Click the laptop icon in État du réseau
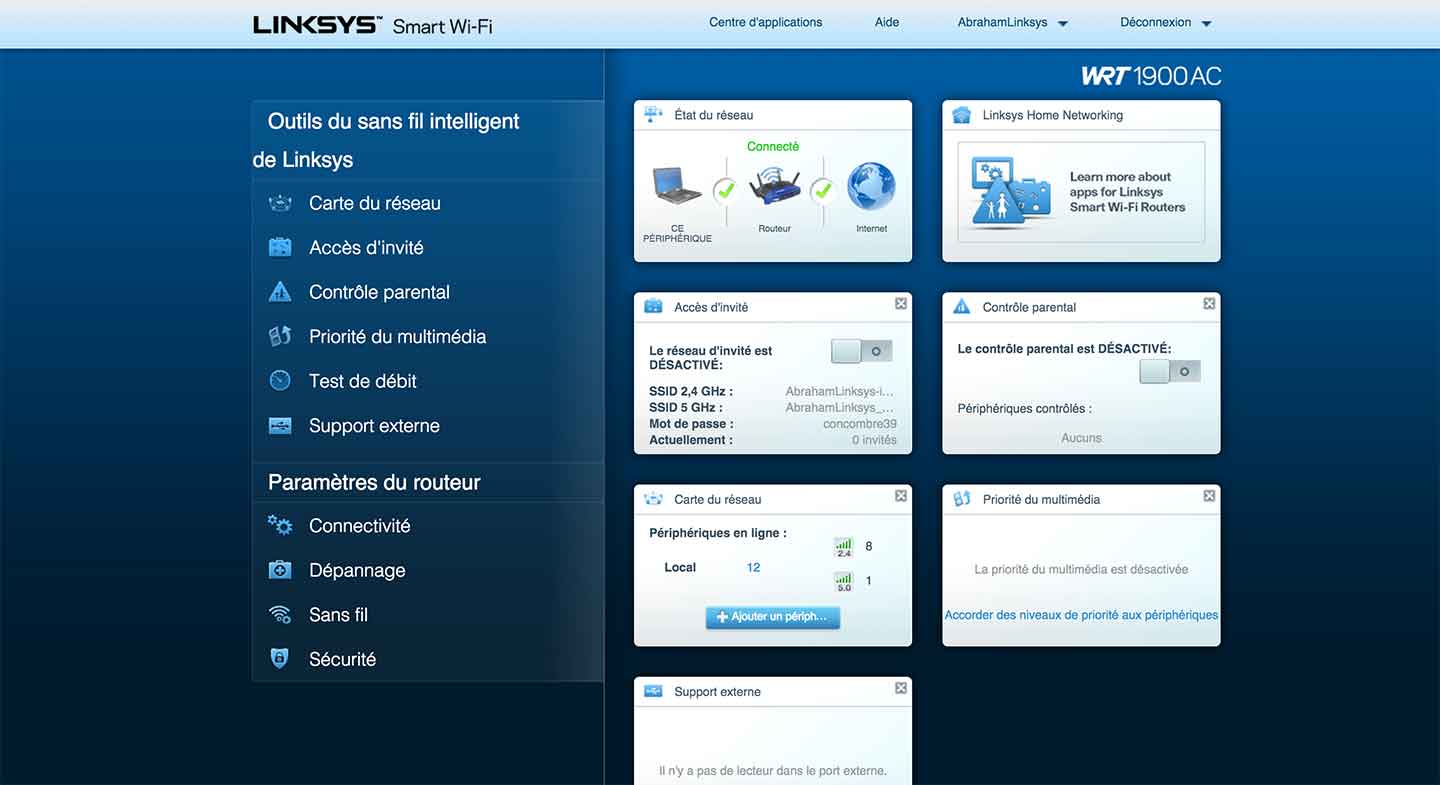 [676, 186]
